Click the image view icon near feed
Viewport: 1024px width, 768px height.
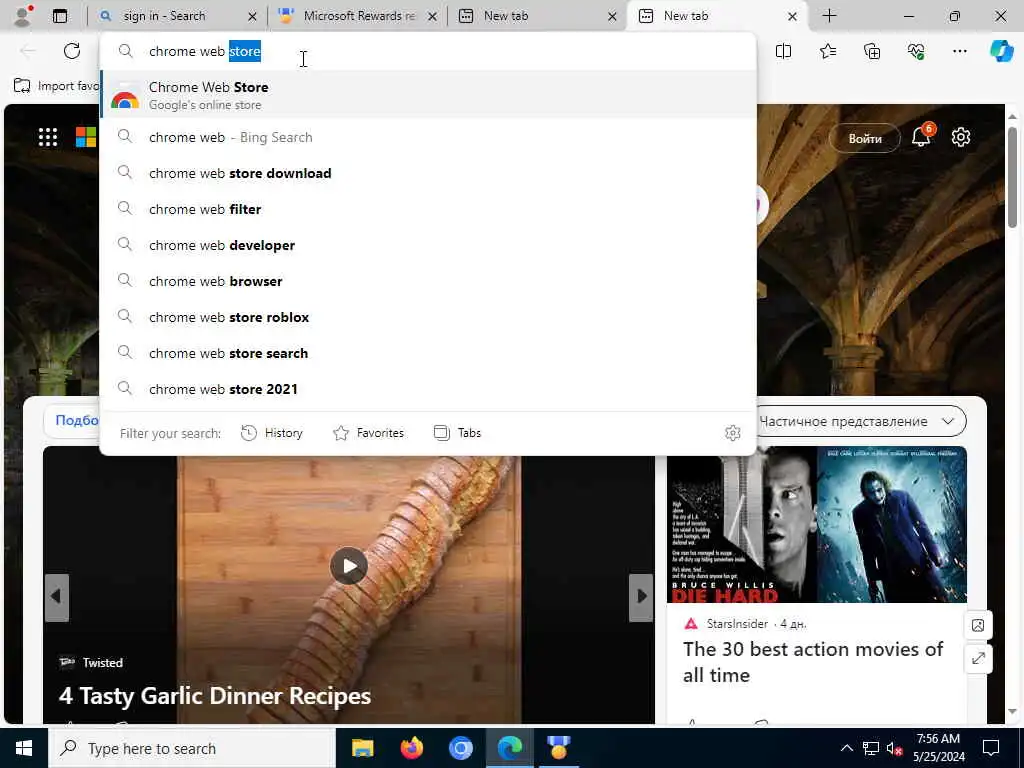(978, 626)
